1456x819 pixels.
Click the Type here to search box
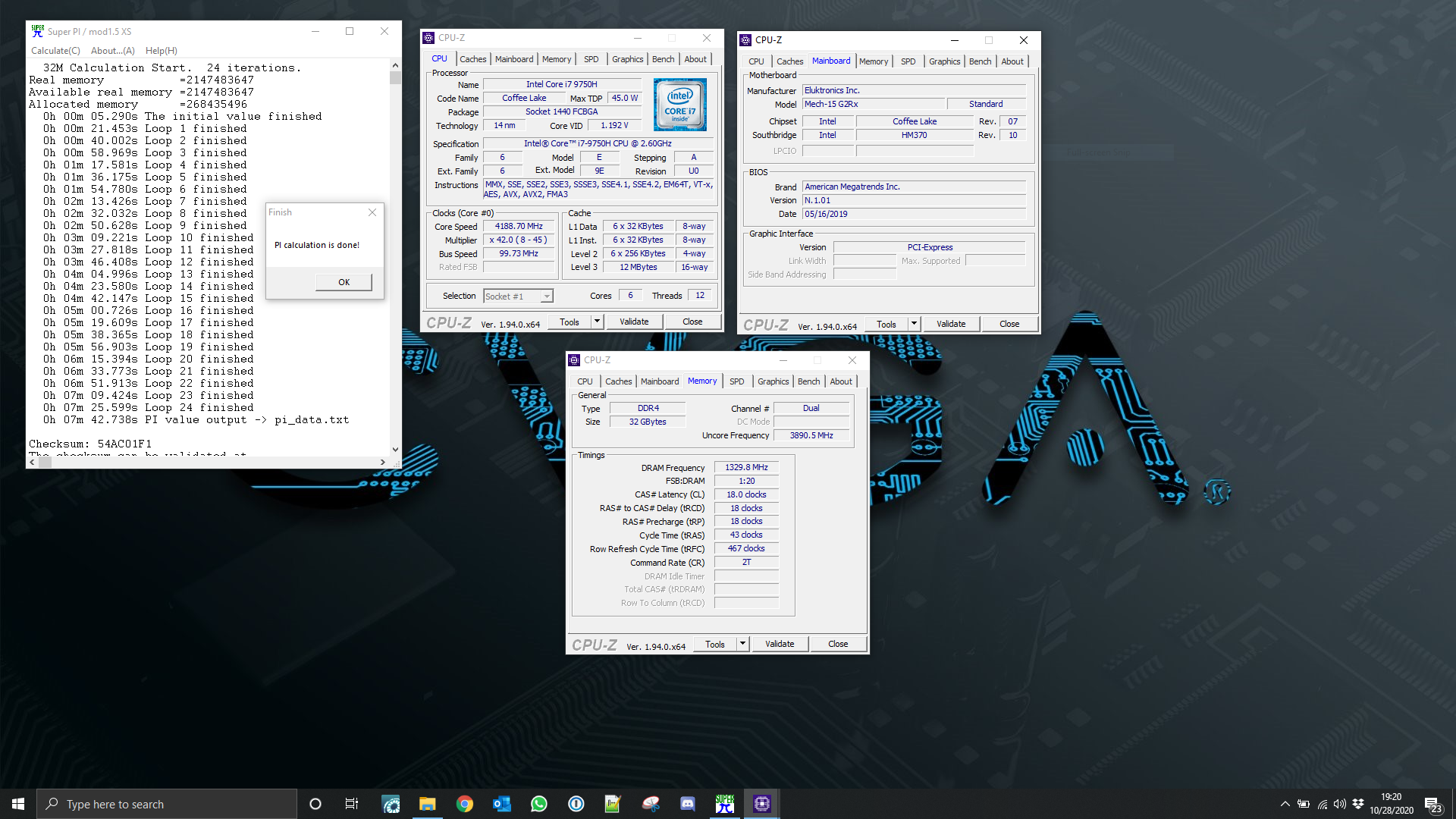[167, 804]
